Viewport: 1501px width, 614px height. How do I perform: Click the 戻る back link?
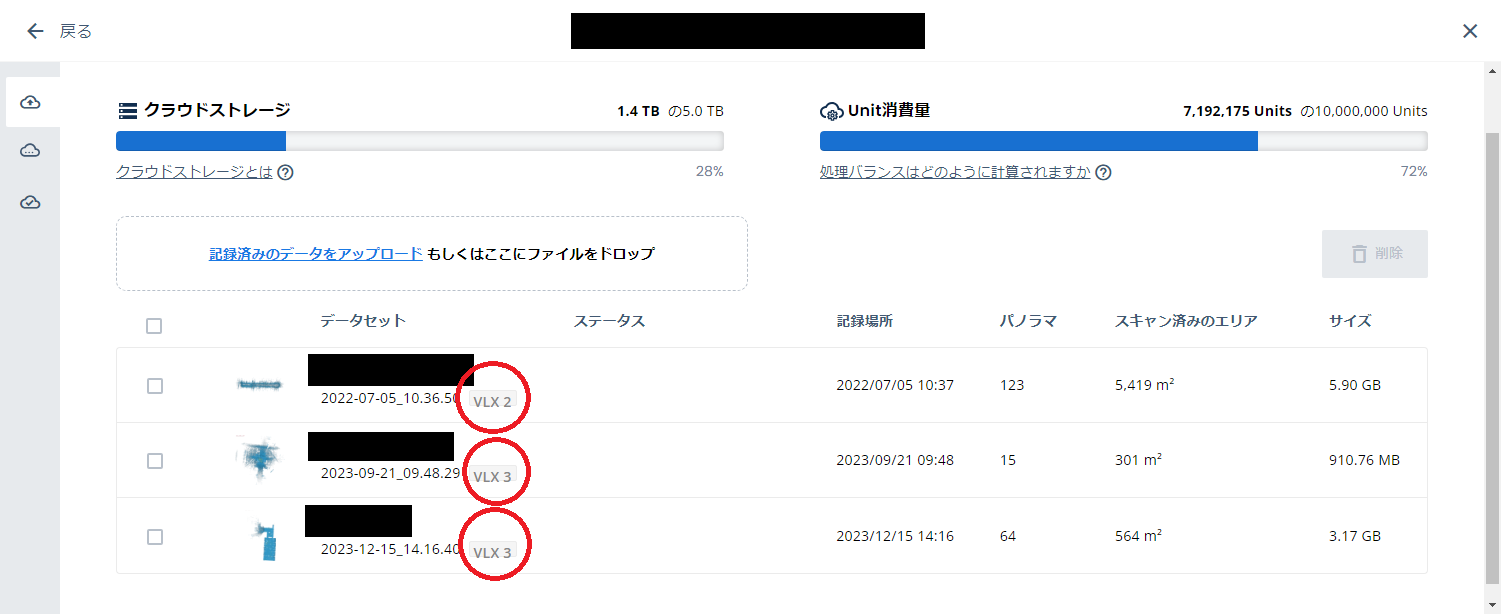76,31
